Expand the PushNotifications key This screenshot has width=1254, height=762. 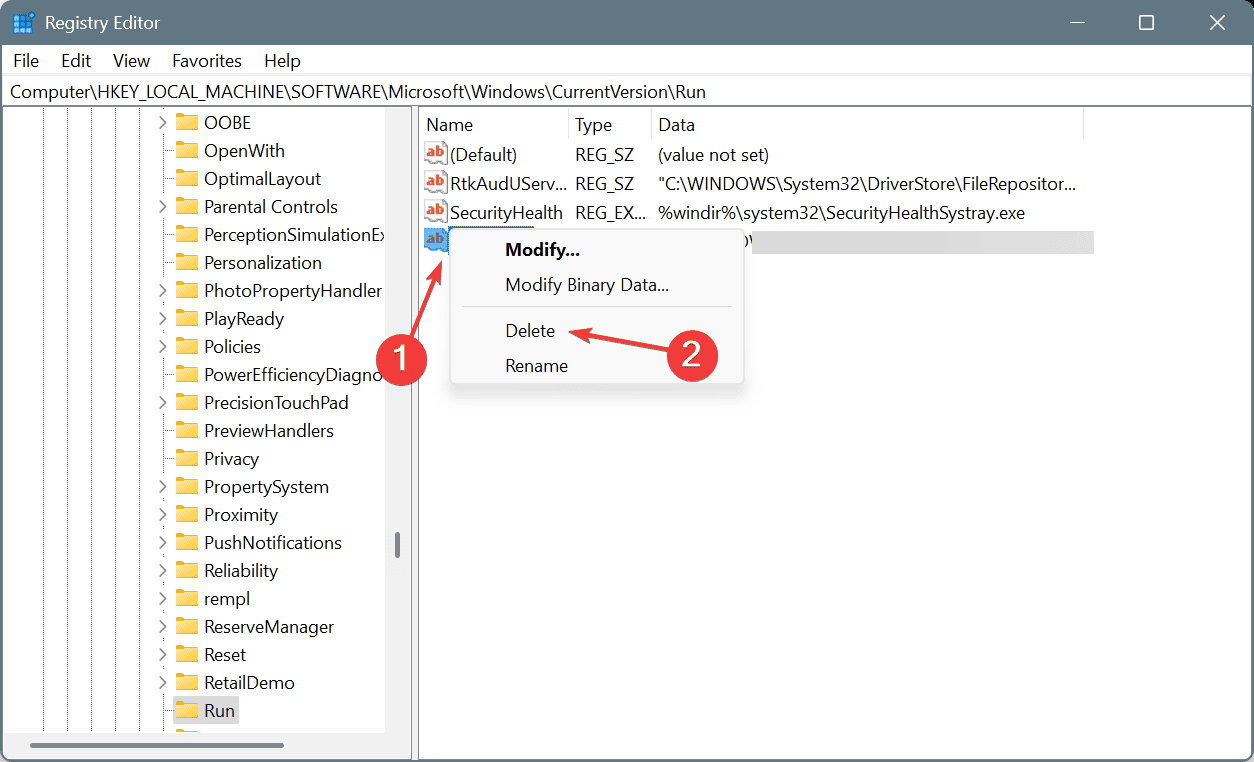pyautogui.click(x=162, y=543)
